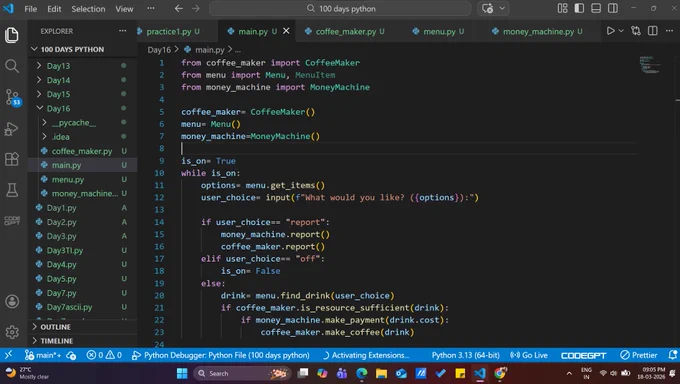
Task: Open more menu items ellipsis
Action: (150, 8)
